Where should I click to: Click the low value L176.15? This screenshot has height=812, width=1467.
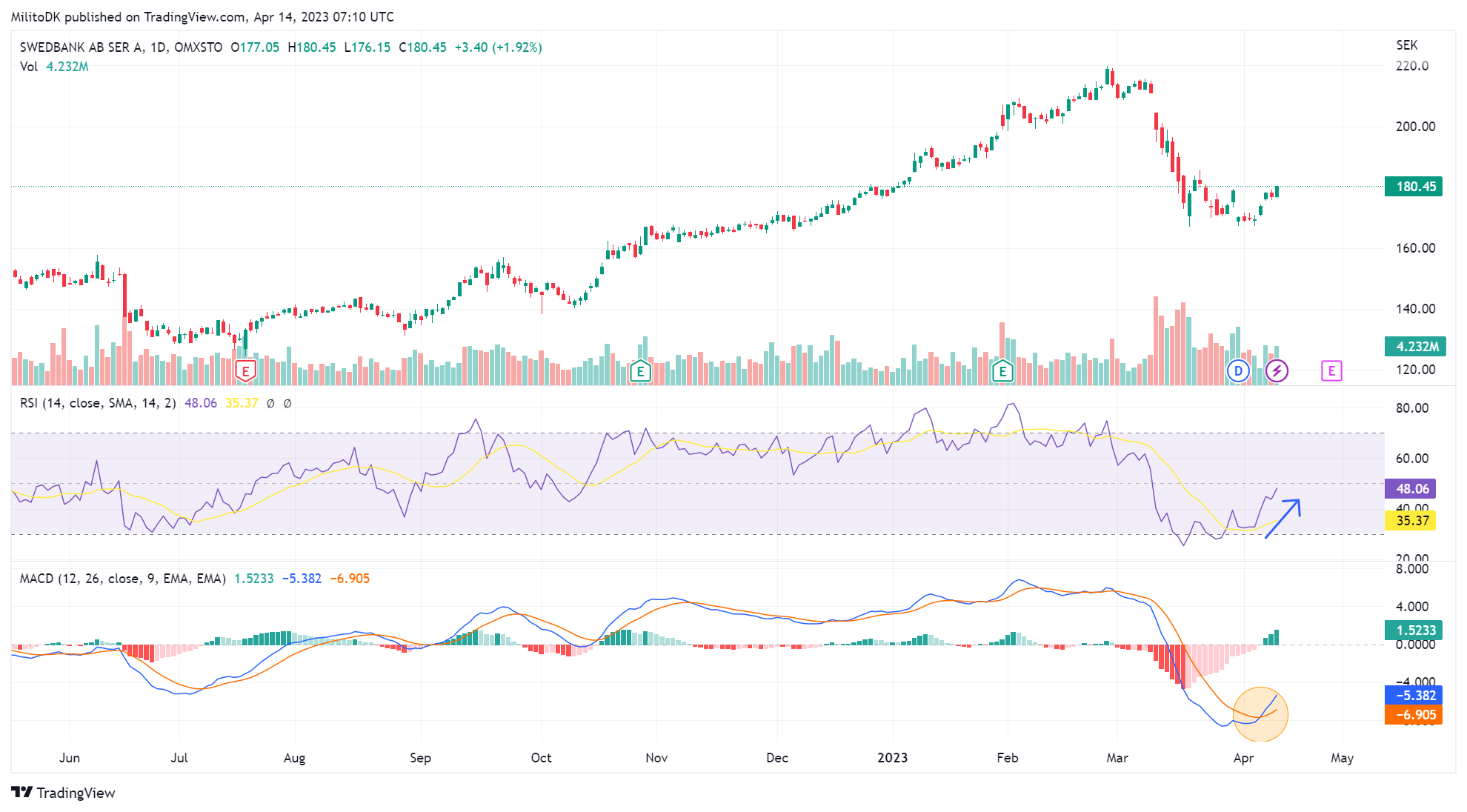click(367, 47)
